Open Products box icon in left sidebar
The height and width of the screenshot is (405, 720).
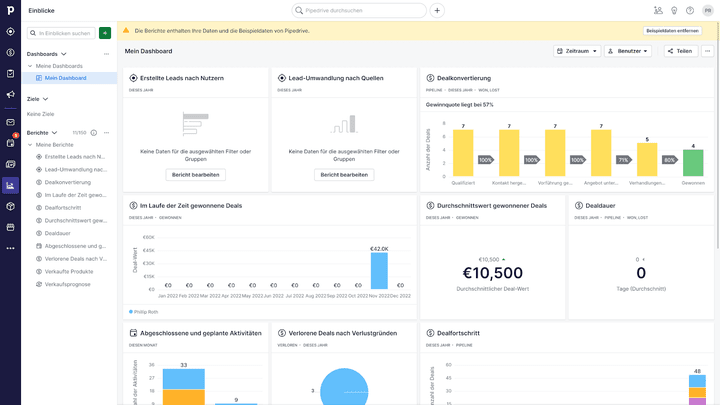pos(10,206)
